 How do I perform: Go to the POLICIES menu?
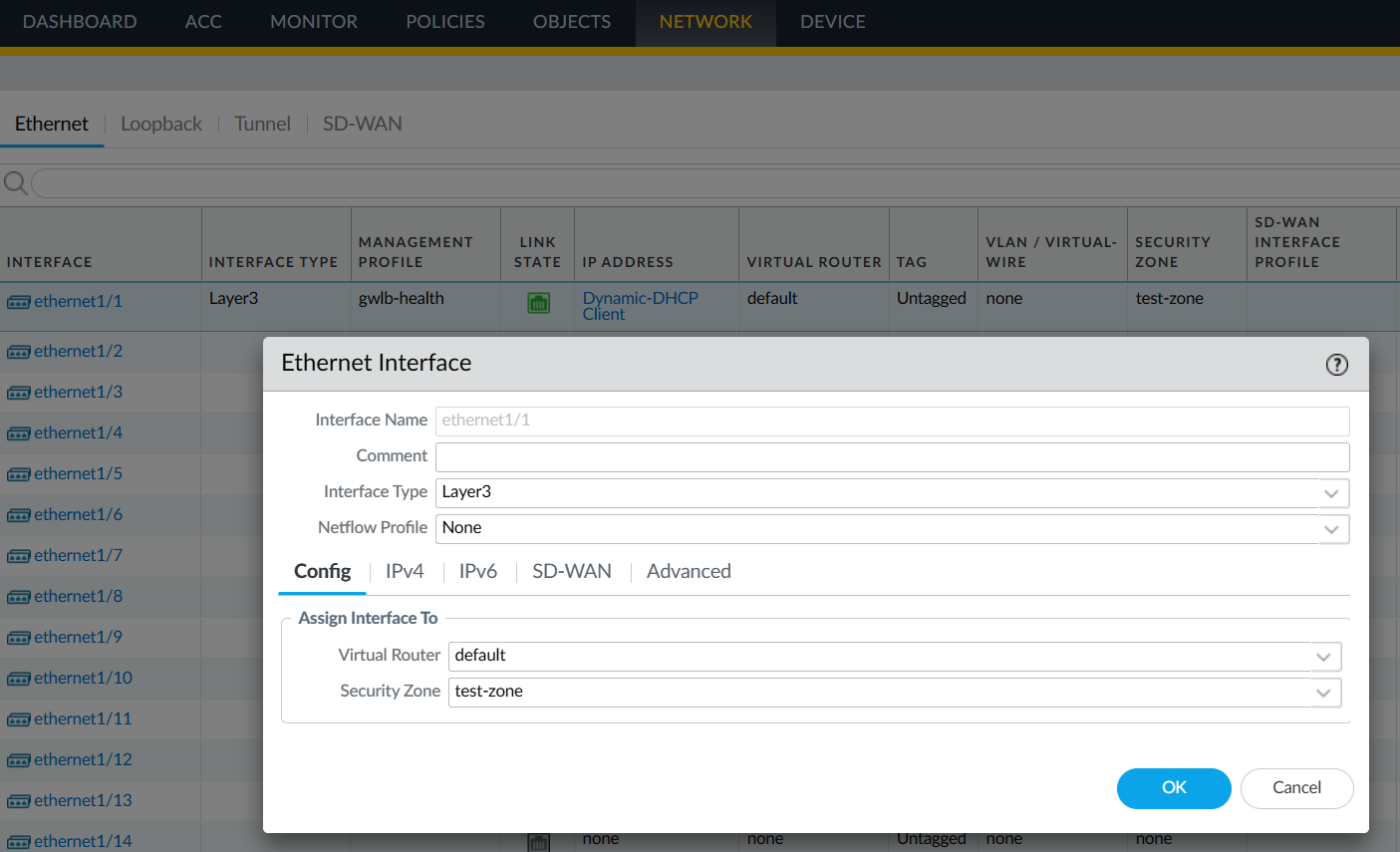click(x=444, y=22)
